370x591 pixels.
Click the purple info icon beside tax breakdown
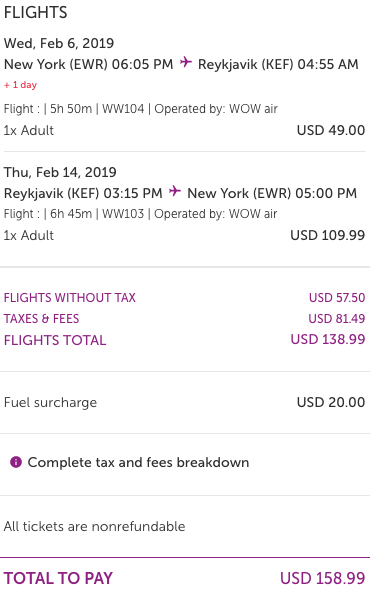(x=16, y=462)
